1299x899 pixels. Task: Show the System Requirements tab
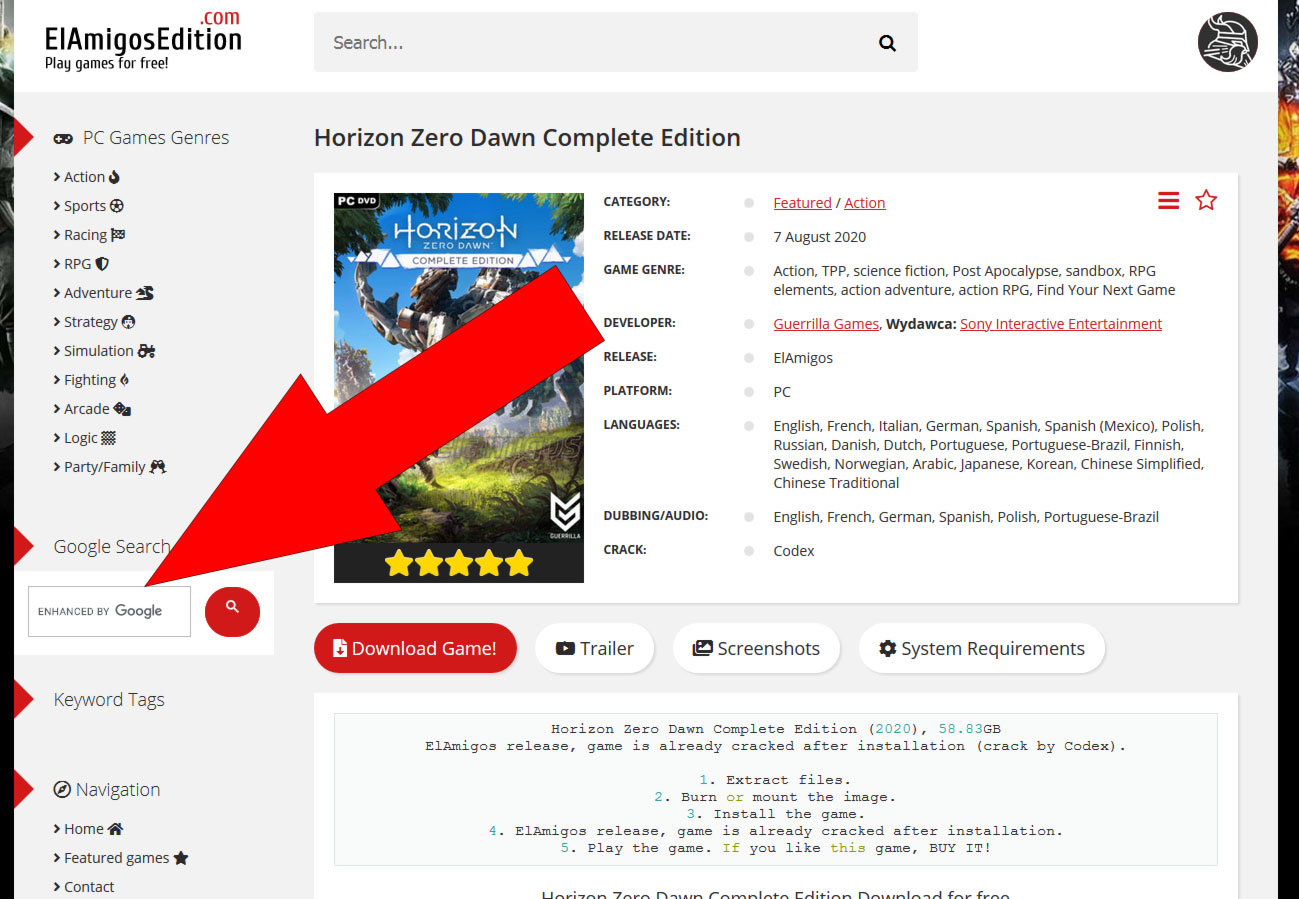pyautogui.click(x=981, y=649)
